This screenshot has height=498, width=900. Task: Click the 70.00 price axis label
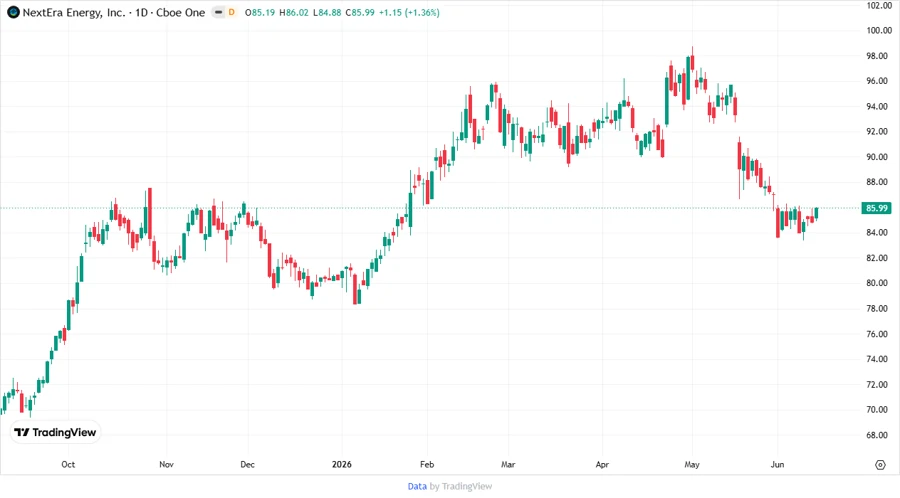point(877,410)
